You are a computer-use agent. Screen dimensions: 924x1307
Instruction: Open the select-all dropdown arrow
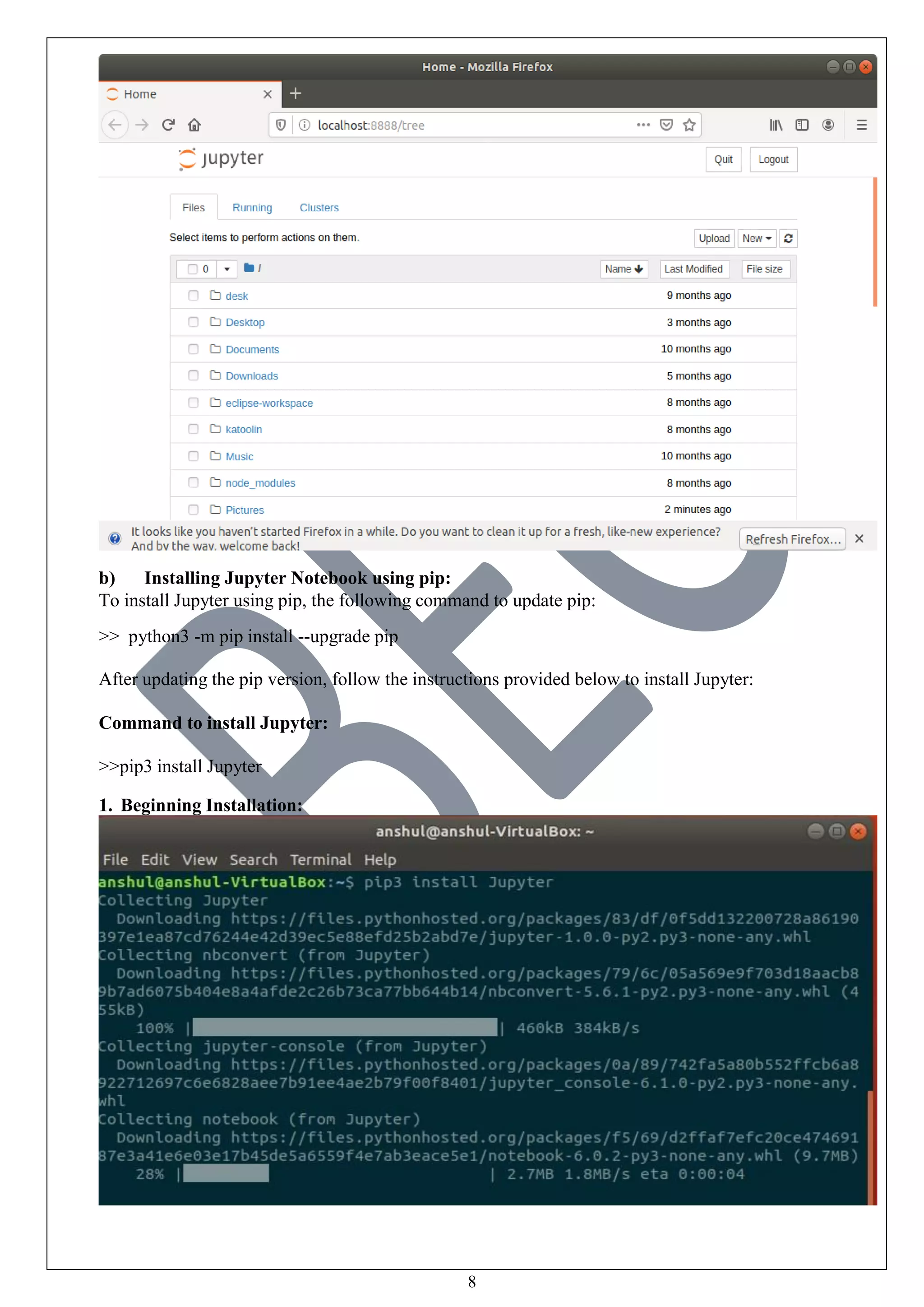[x=226, y=269]
